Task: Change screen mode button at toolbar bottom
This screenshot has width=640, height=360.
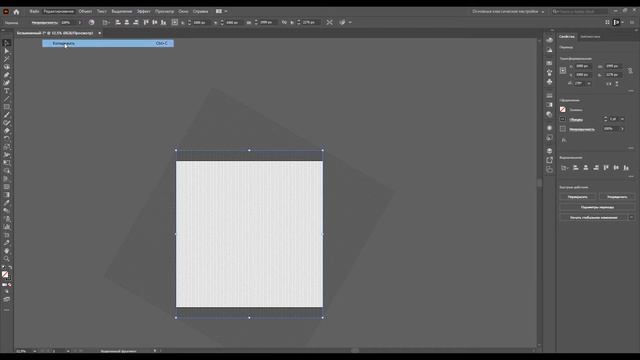Action: (x=7, y=299)
